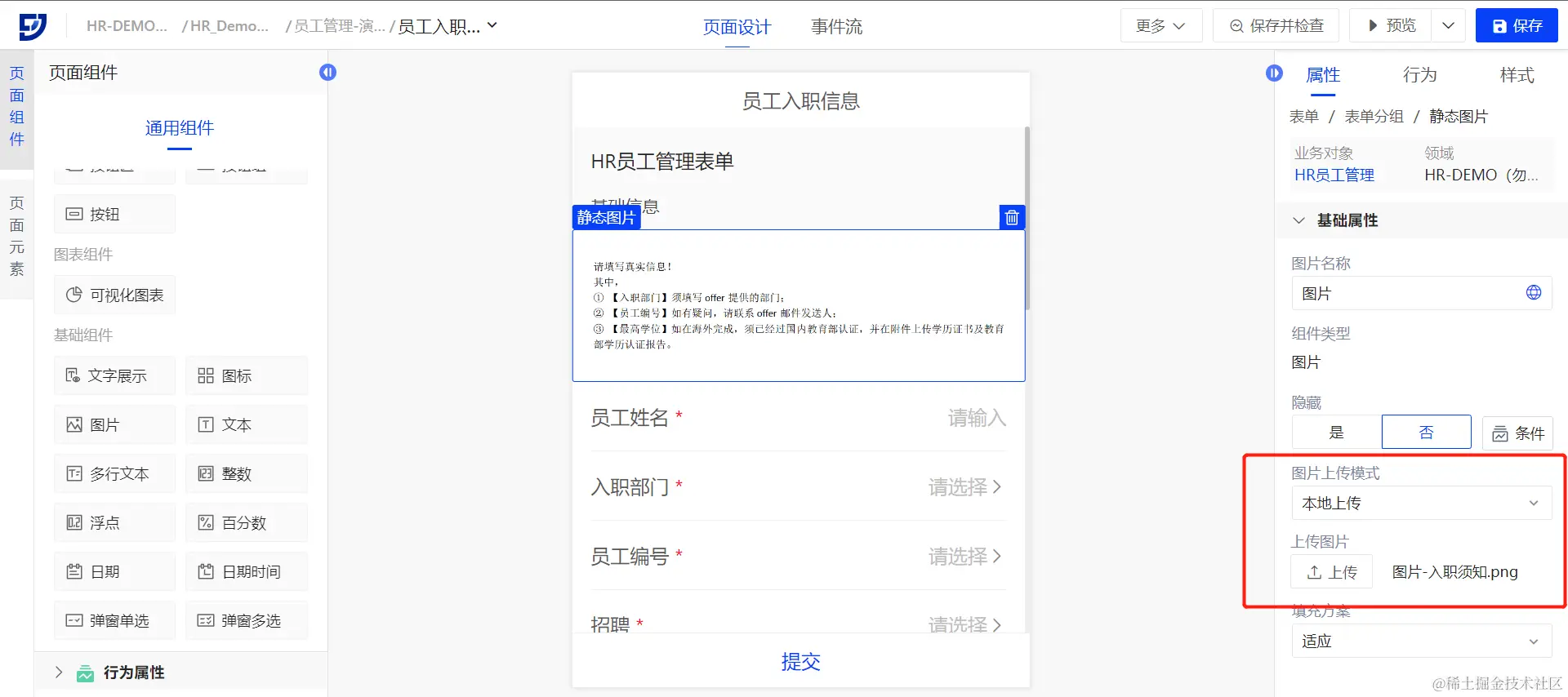Add the 日期 component
The image size is (1568, 697).
click(x=114, y=571)
